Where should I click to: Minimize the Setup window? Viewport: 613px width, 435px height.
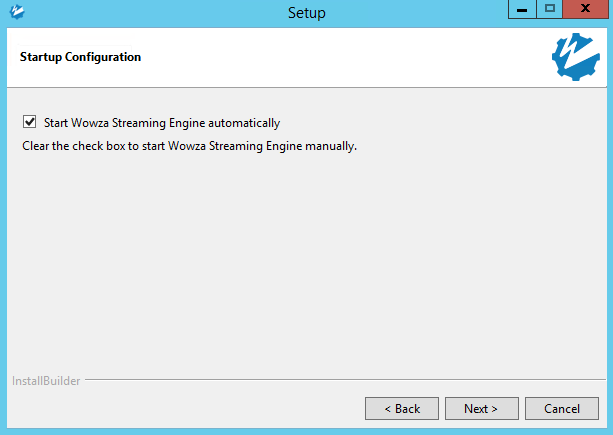(x=522, y=9)
